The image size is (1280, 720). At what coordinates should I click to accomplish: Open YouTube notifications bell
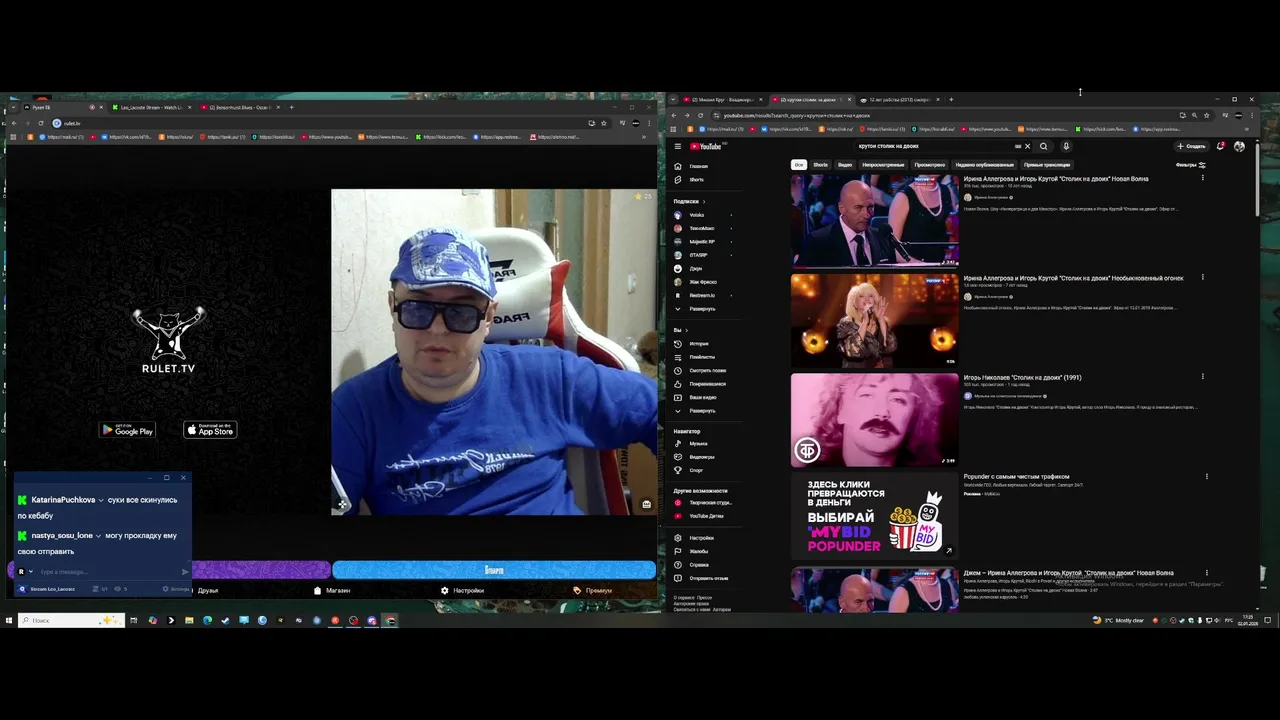pos(1220,146)
